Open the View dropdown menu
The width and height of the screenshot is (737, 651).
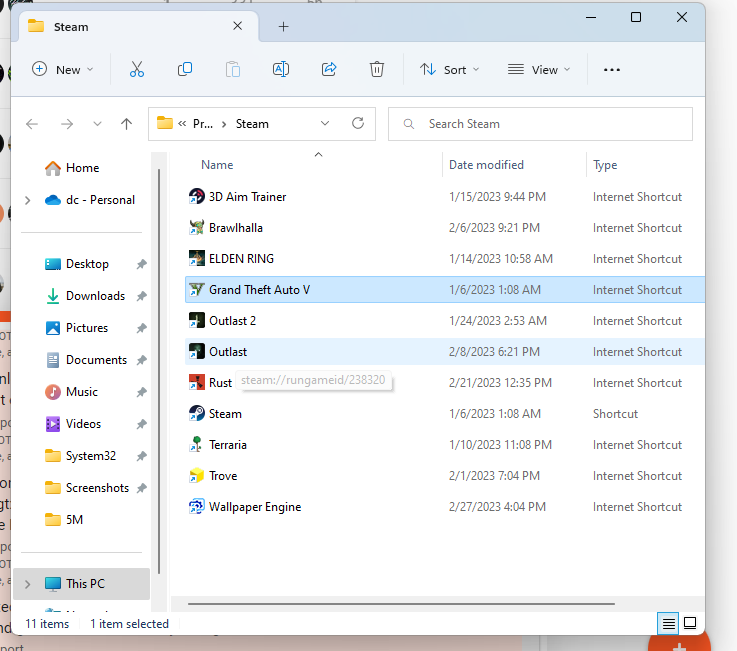[x=539, y=69]
